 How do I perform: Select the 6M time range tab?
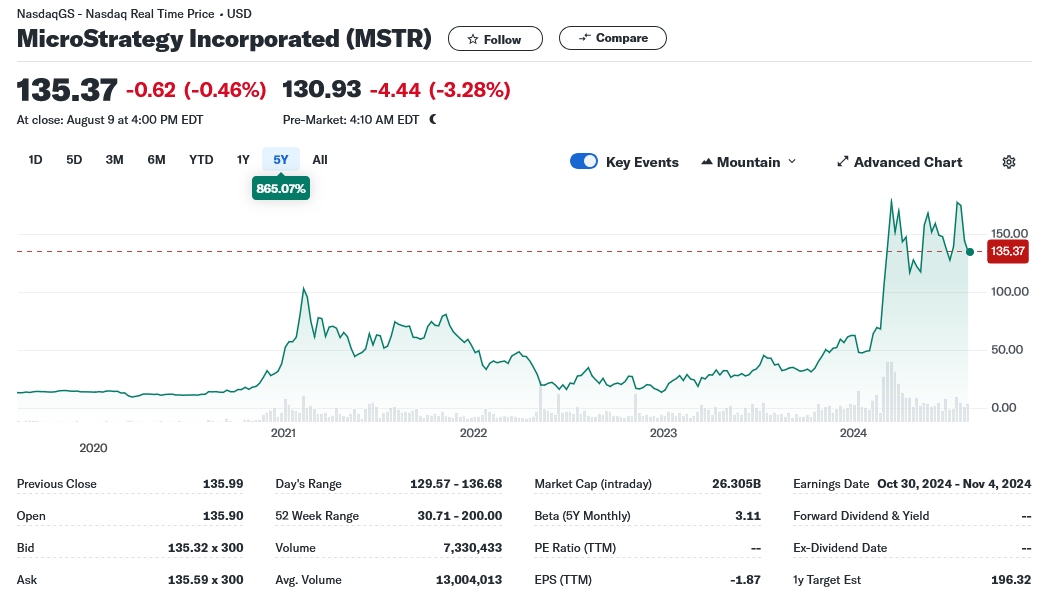(x=156, y=160)
